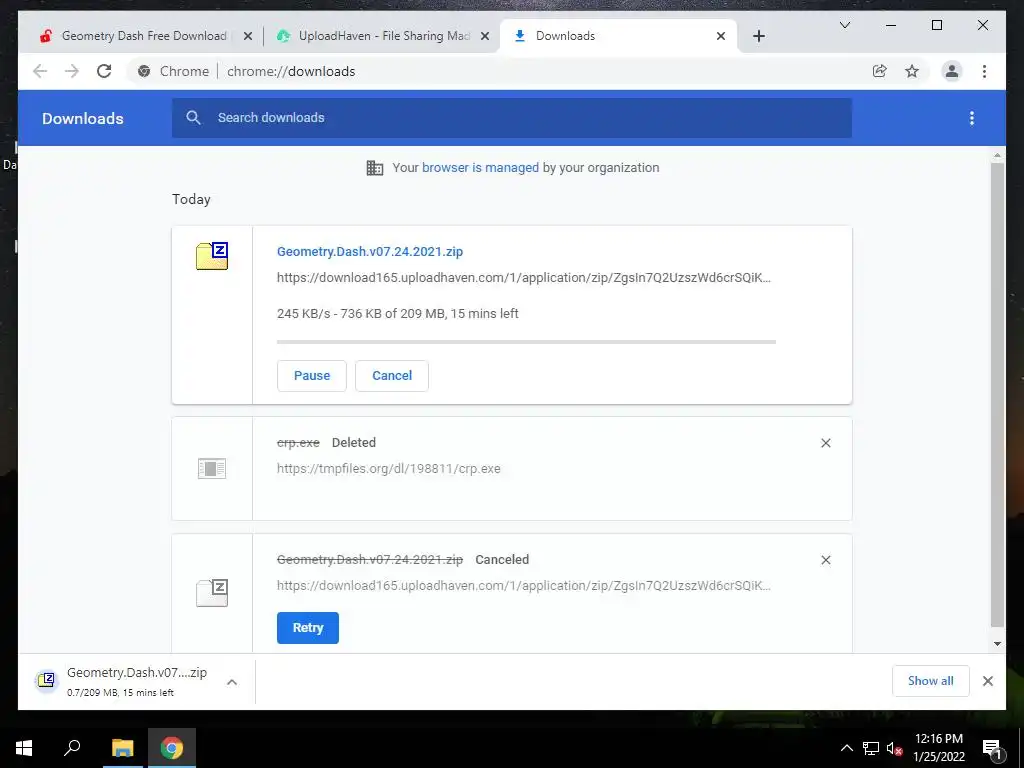
Task: Open the network status tray icon
Action: [871, 748]
